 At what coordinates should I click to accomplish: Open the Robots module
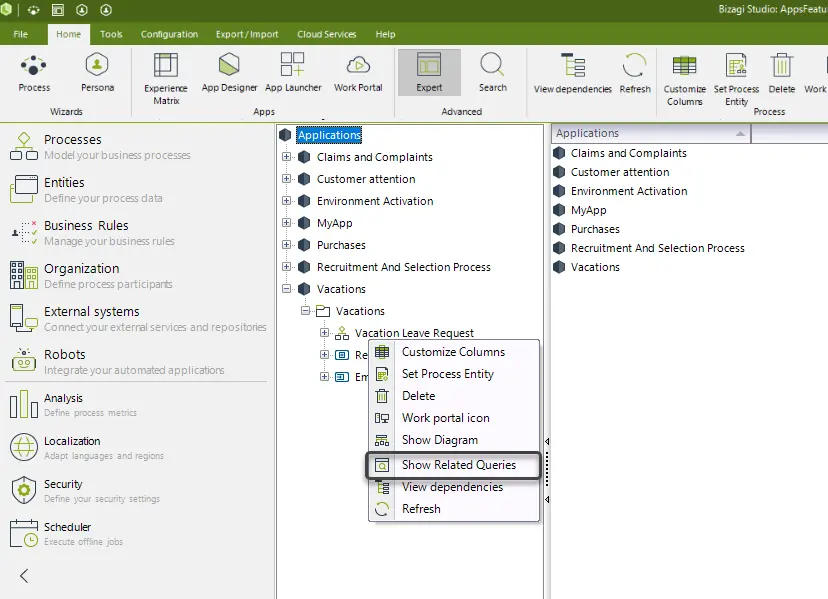[x=117, y=362]
